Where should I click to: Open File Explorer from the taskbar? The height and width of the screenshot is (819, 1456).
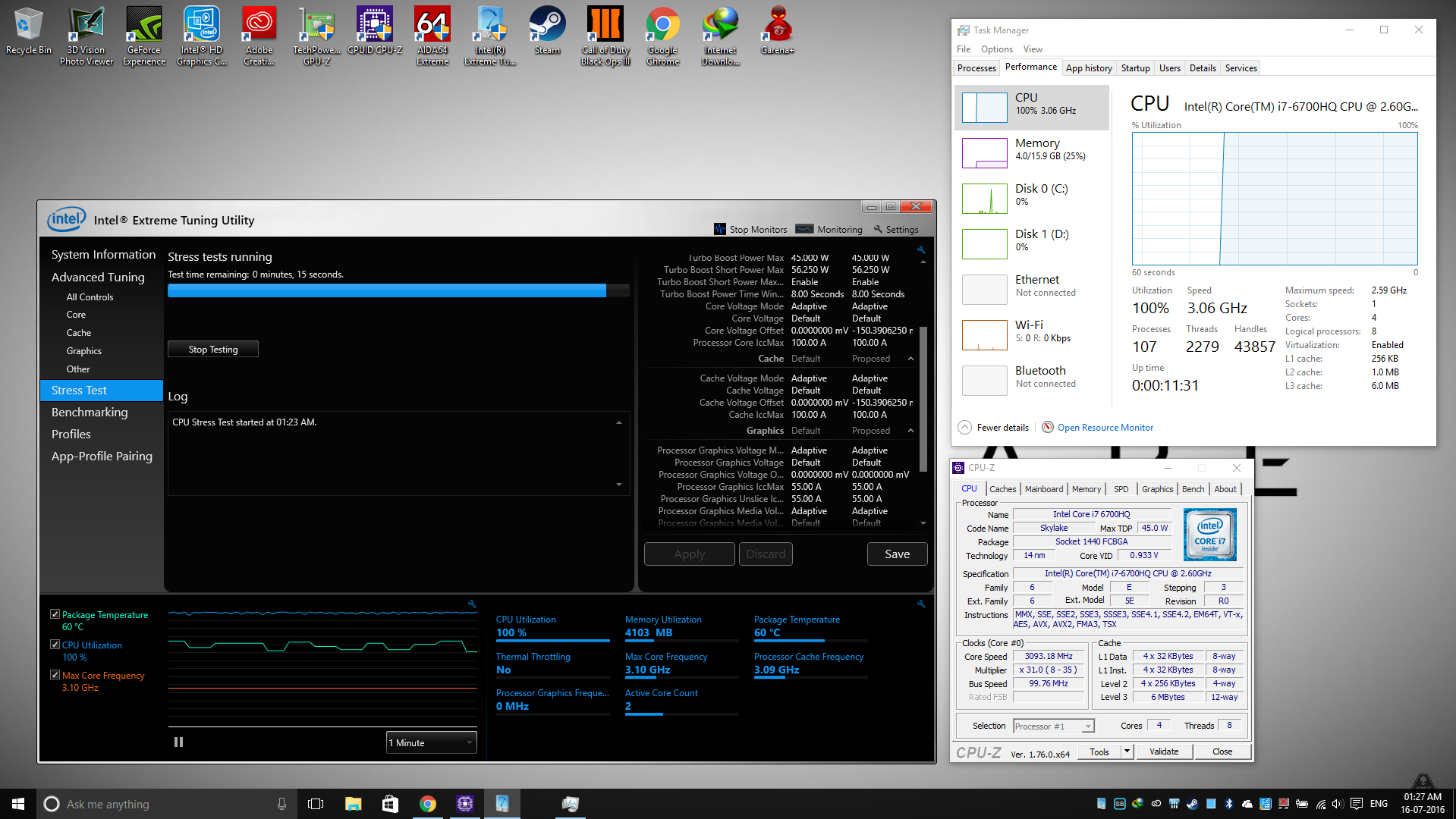pos(353,804)
